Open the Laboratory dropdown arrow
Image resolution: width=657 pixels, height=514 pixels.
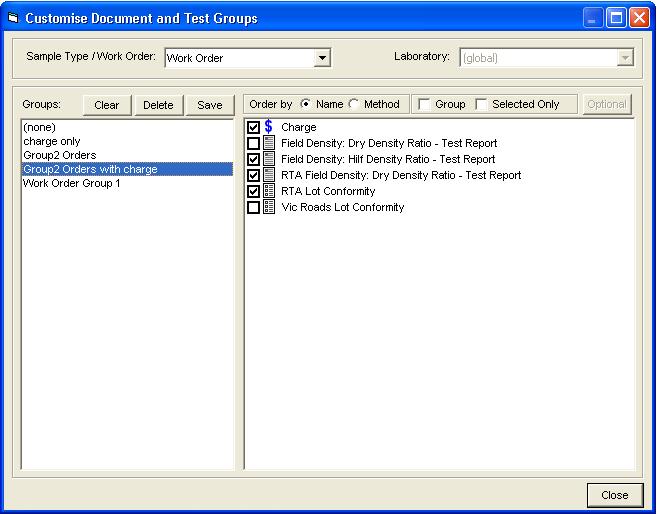625,58
